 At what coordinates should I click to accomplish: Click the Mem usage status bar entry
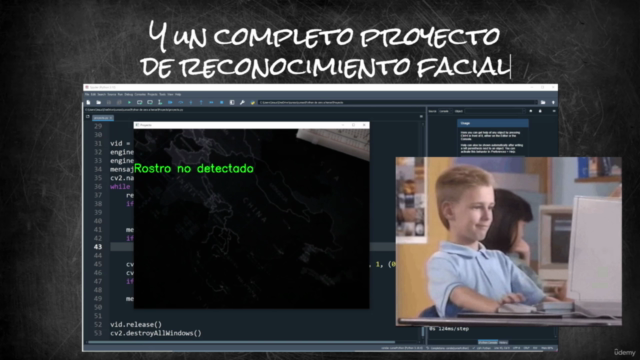coord(547,348)
